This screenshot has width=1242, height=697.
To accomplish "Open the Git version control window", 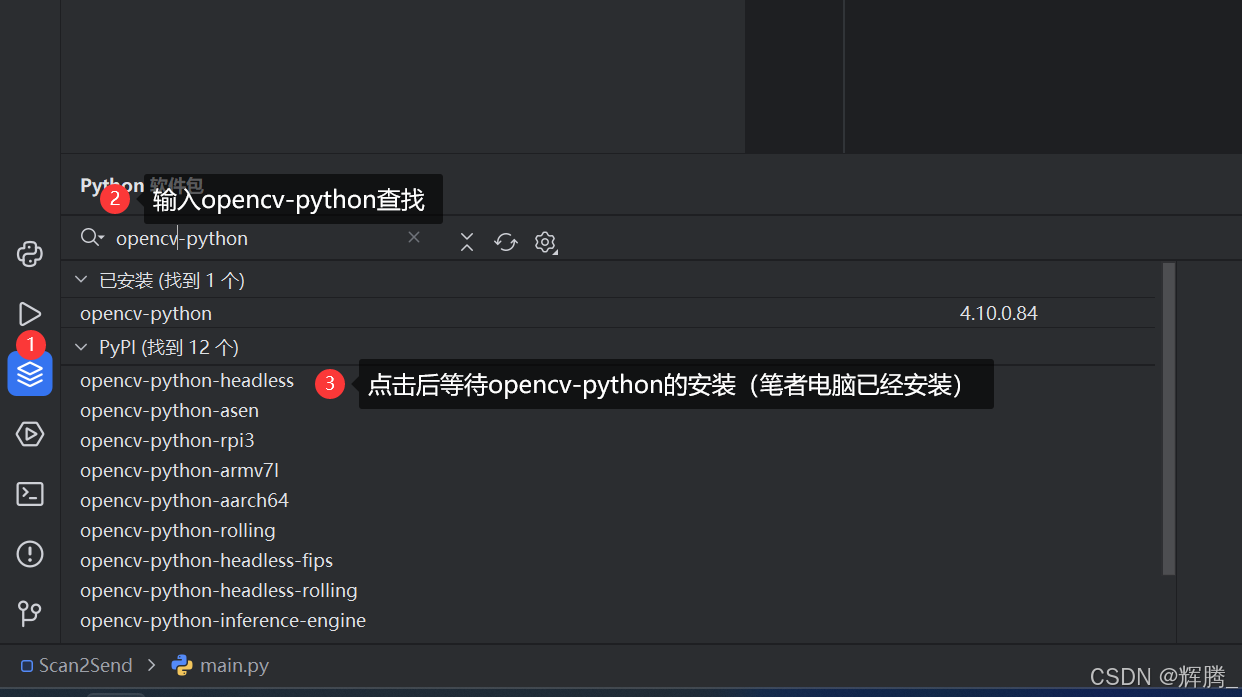I will point(30,613).
